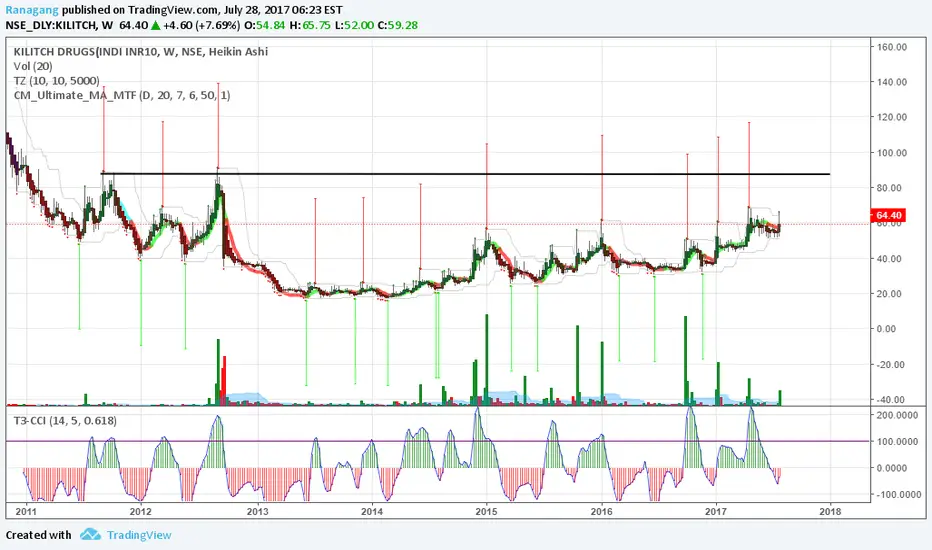Screen dimensions: 932x550
Task: Click the 2015 label on time axis
Action: 487,511
